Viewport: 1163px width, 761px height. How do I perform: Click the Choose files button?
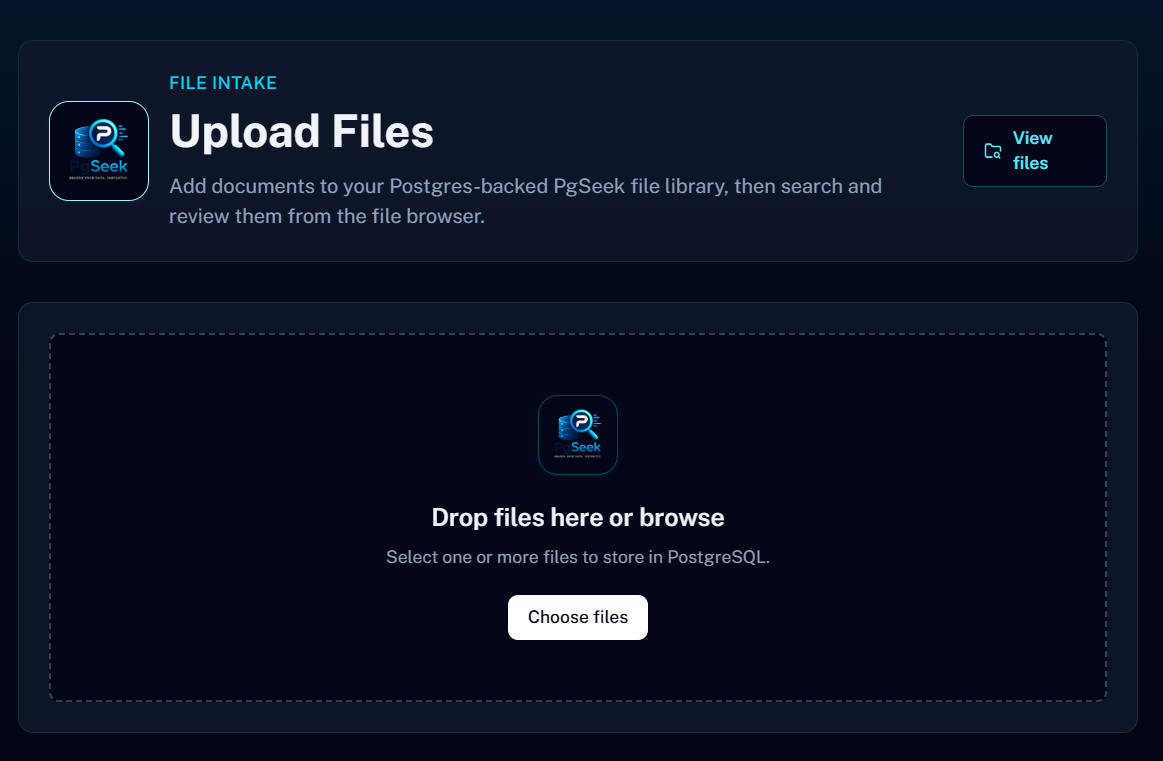578,617
